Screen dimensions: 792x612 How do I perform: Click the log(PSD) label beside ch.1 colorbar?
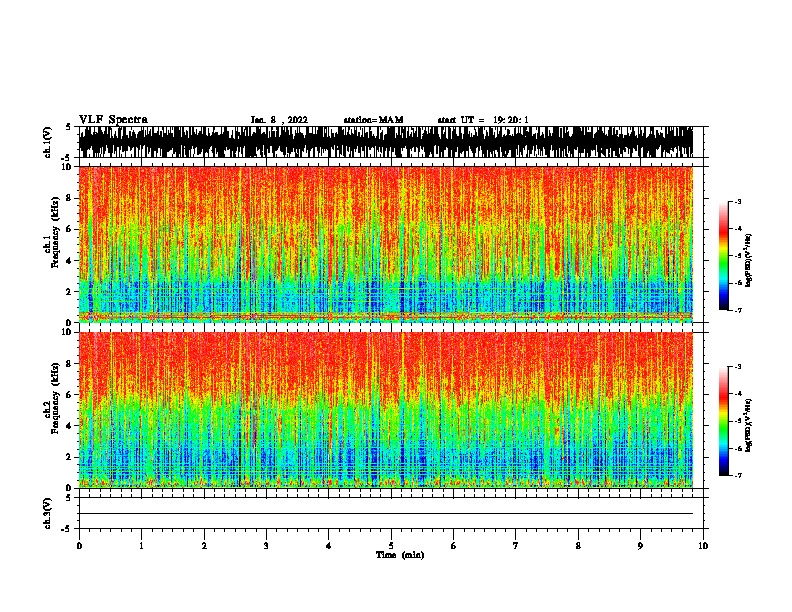coord(749,260)
